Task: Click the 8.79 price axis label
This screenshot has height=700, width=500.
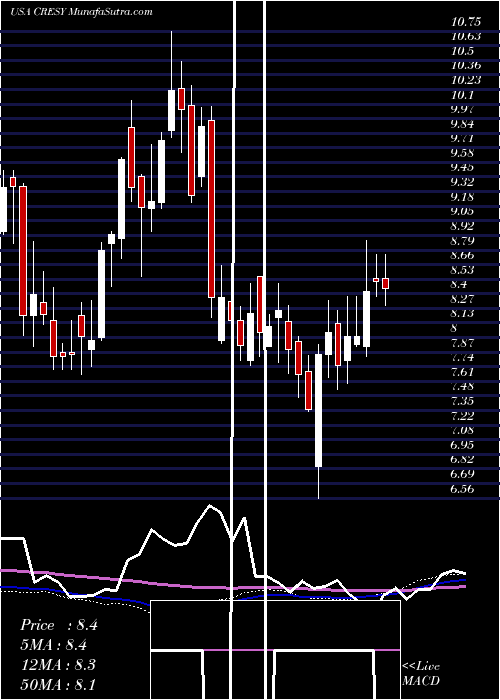Action: tap(462, 241)
